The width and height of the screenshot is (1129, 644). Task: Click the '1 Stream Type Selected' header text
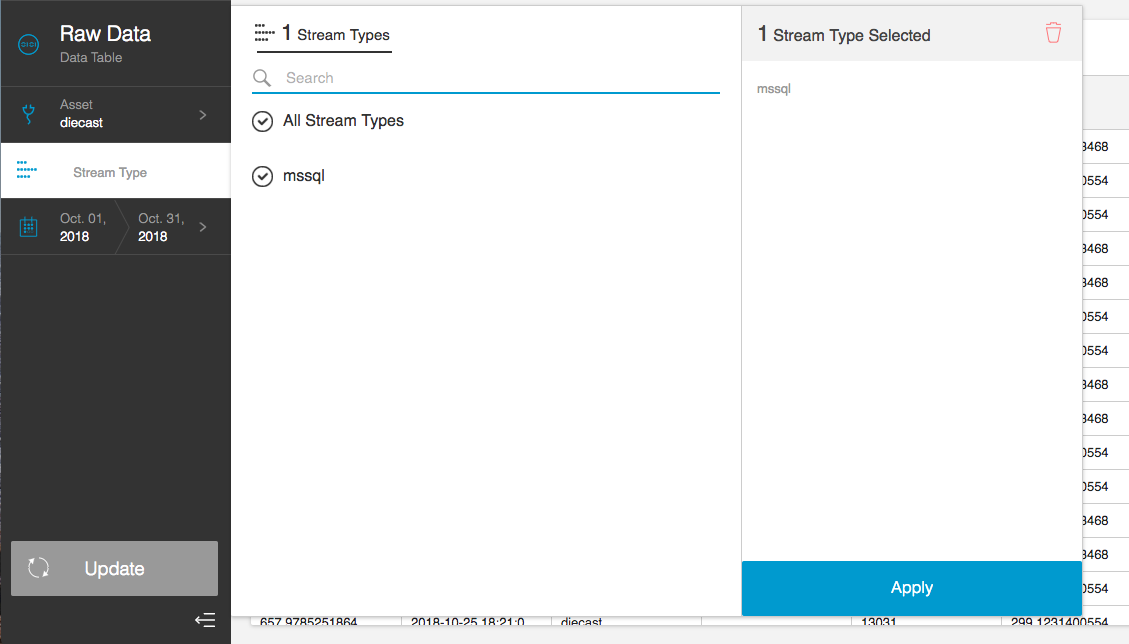[x=844, y=35]
